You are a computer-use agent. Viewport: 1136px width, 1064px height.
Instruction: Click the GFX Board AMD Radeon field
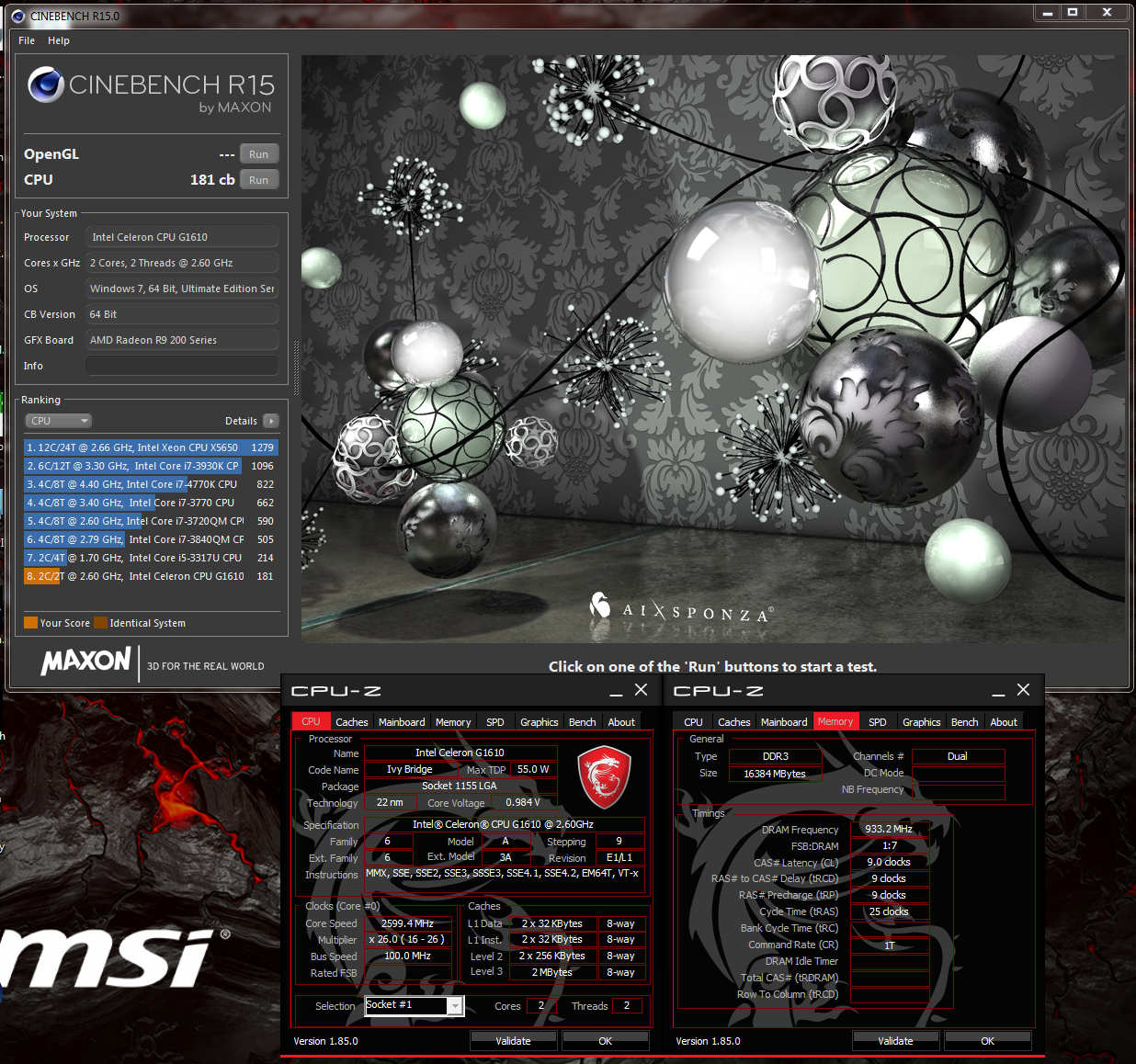point(182,340)
